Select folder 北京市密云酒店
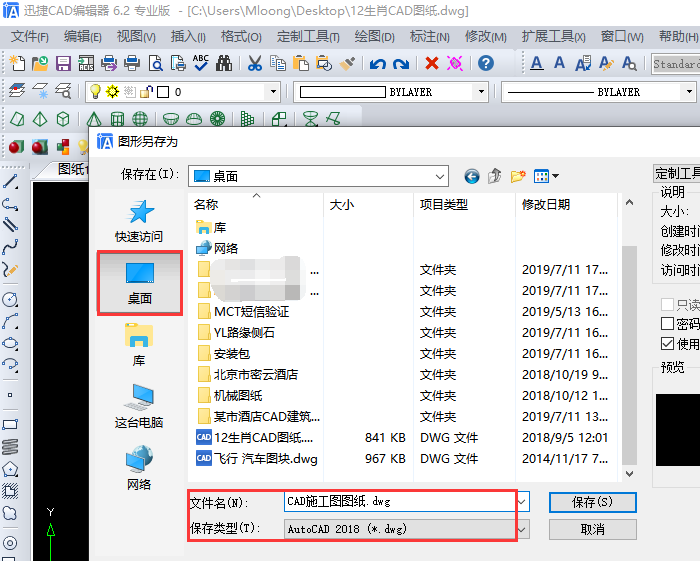Viewport: 700px width, 561px height. 248,374
